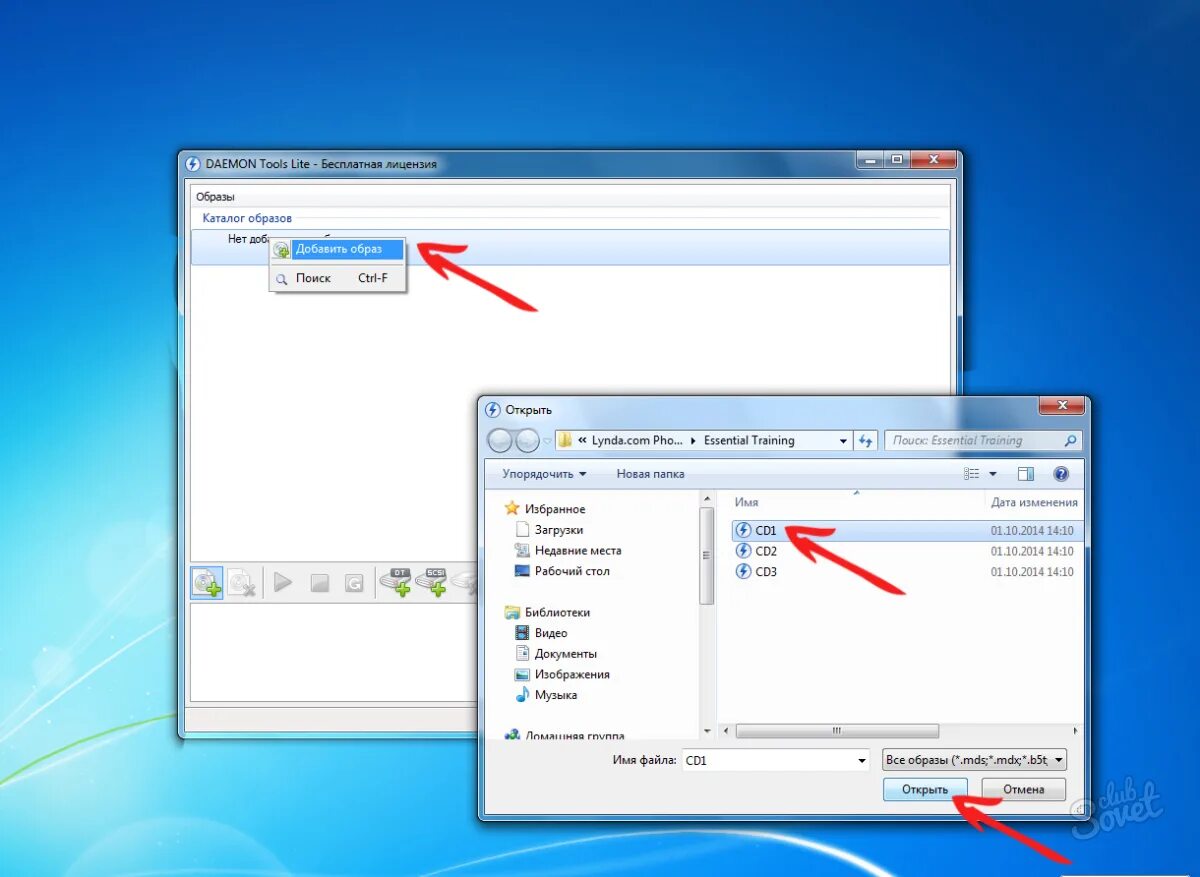The image size is (1200, 877).
Task: Add a SCSI virtual drive
Action: [432, 582]
